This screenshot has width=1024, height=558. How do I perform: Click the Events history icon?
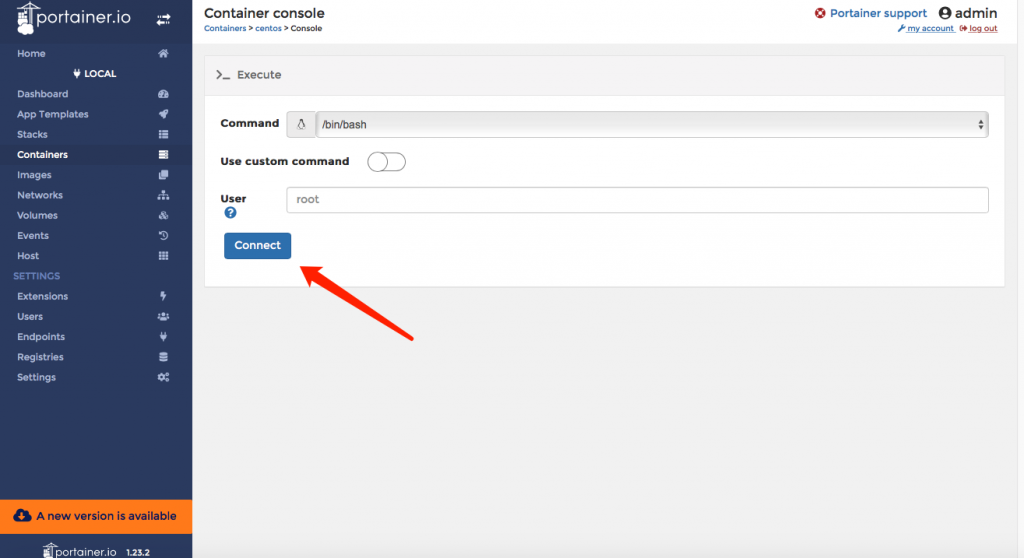click(163, 236)
